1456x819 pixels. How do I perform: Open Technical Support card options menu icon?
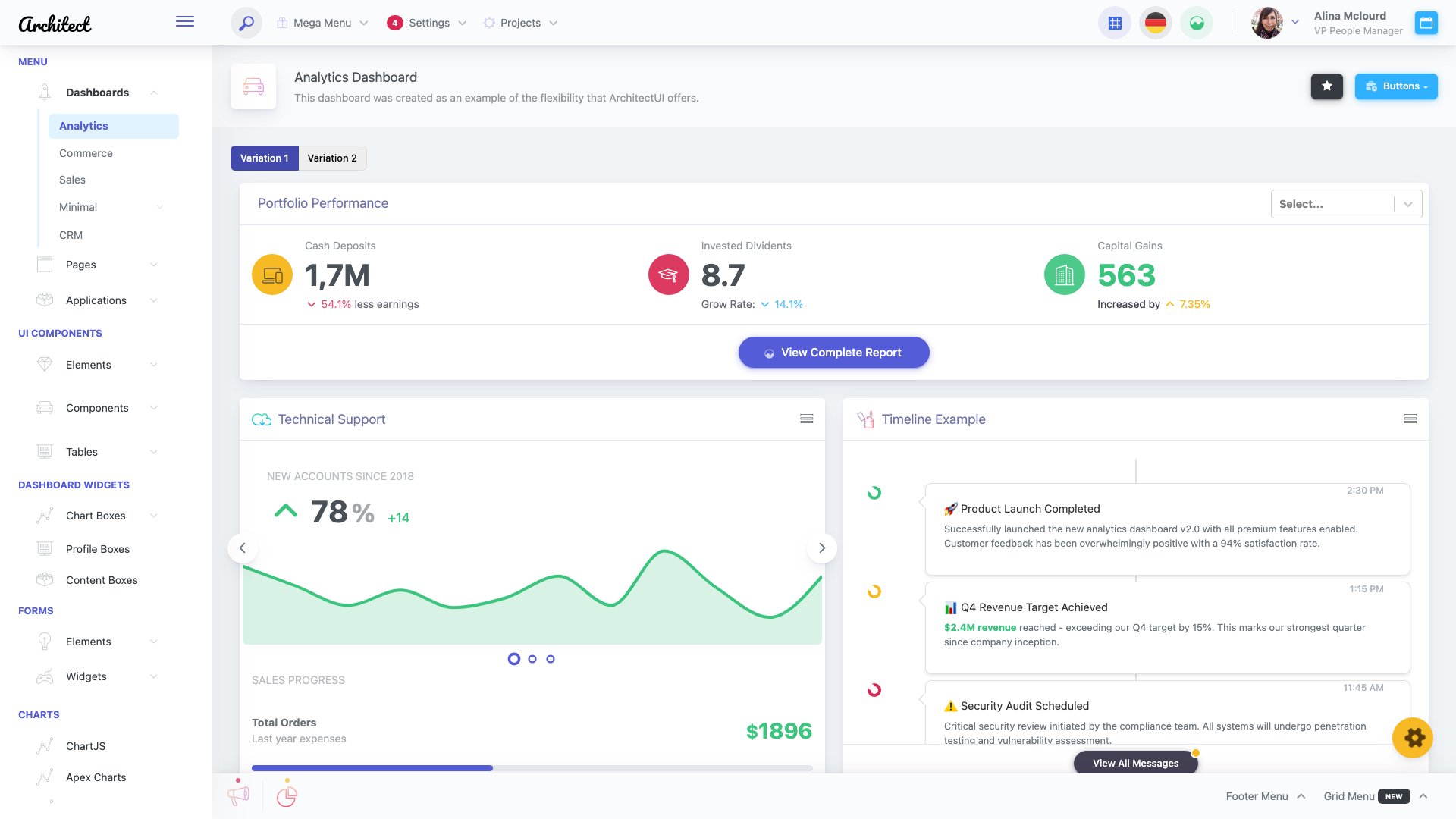pos(806,418)
